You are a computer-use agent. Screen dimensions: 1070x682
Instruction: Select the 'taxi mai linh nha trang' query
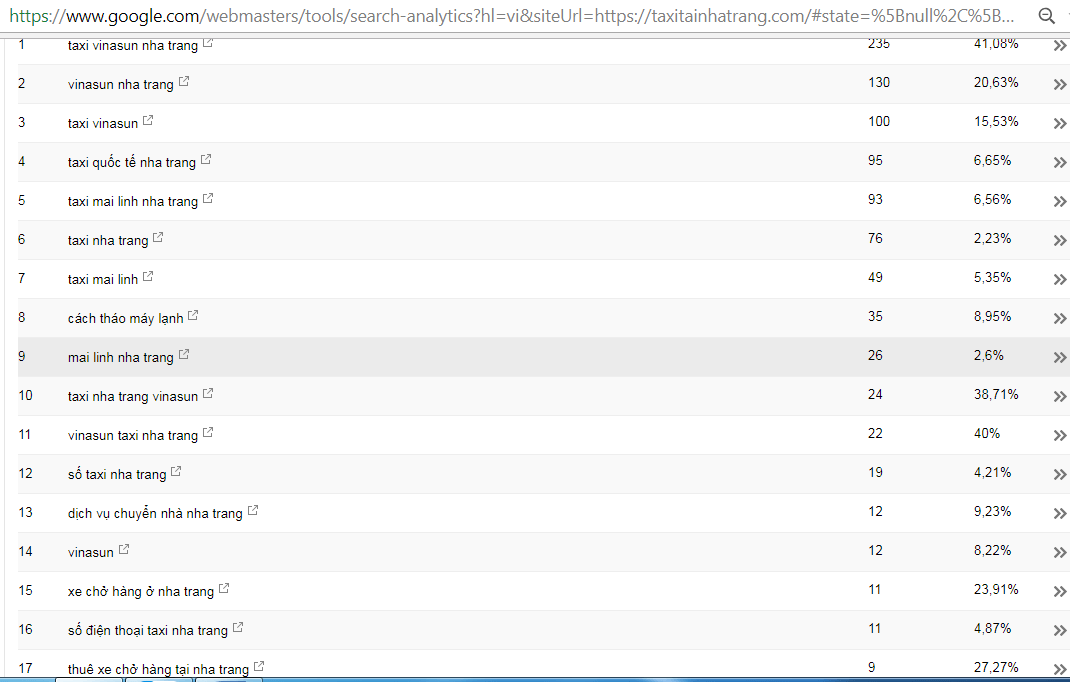(133, 201)
